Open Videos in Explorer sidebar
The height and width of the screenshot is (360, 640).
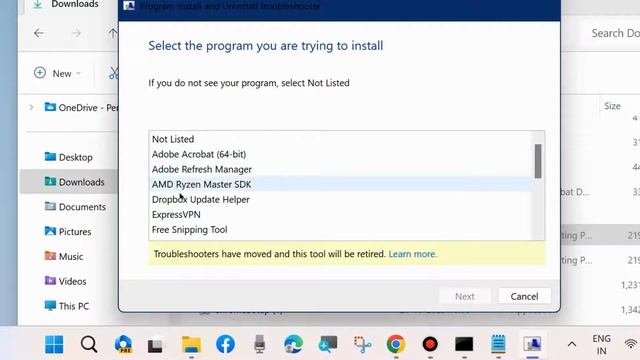(65, 281)
